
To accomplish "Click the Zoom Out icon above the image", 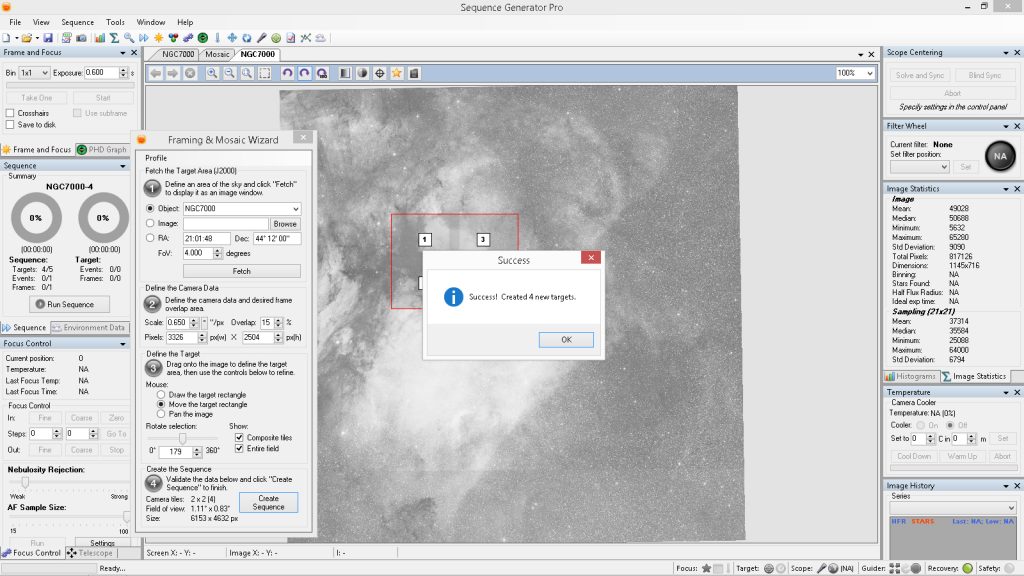I will click(230, 72).
